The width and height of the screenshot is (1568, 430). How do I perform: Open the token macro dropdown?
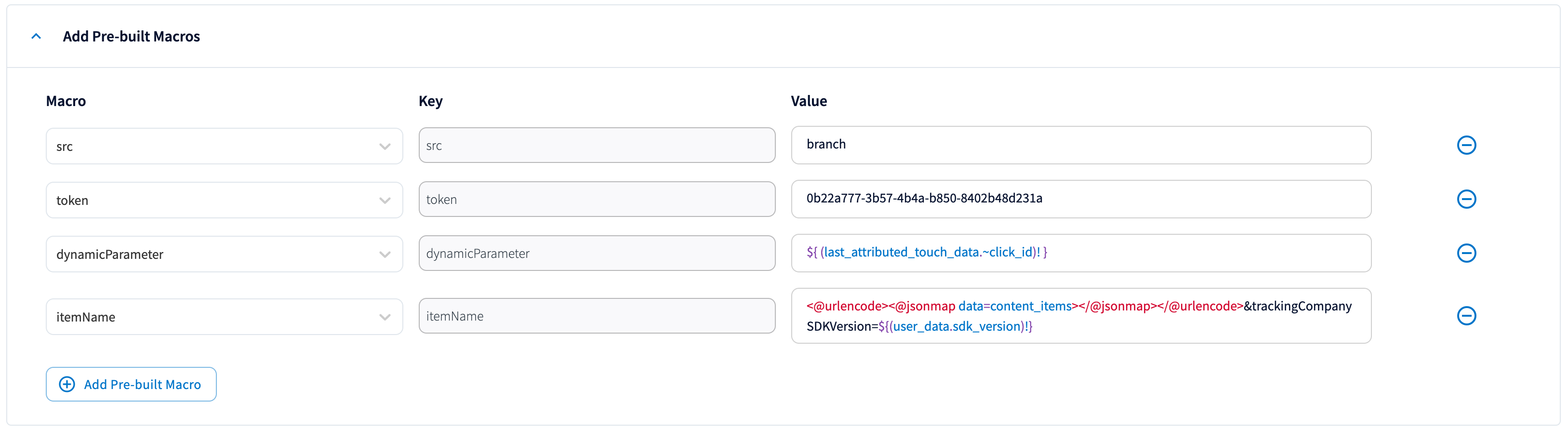224,201
